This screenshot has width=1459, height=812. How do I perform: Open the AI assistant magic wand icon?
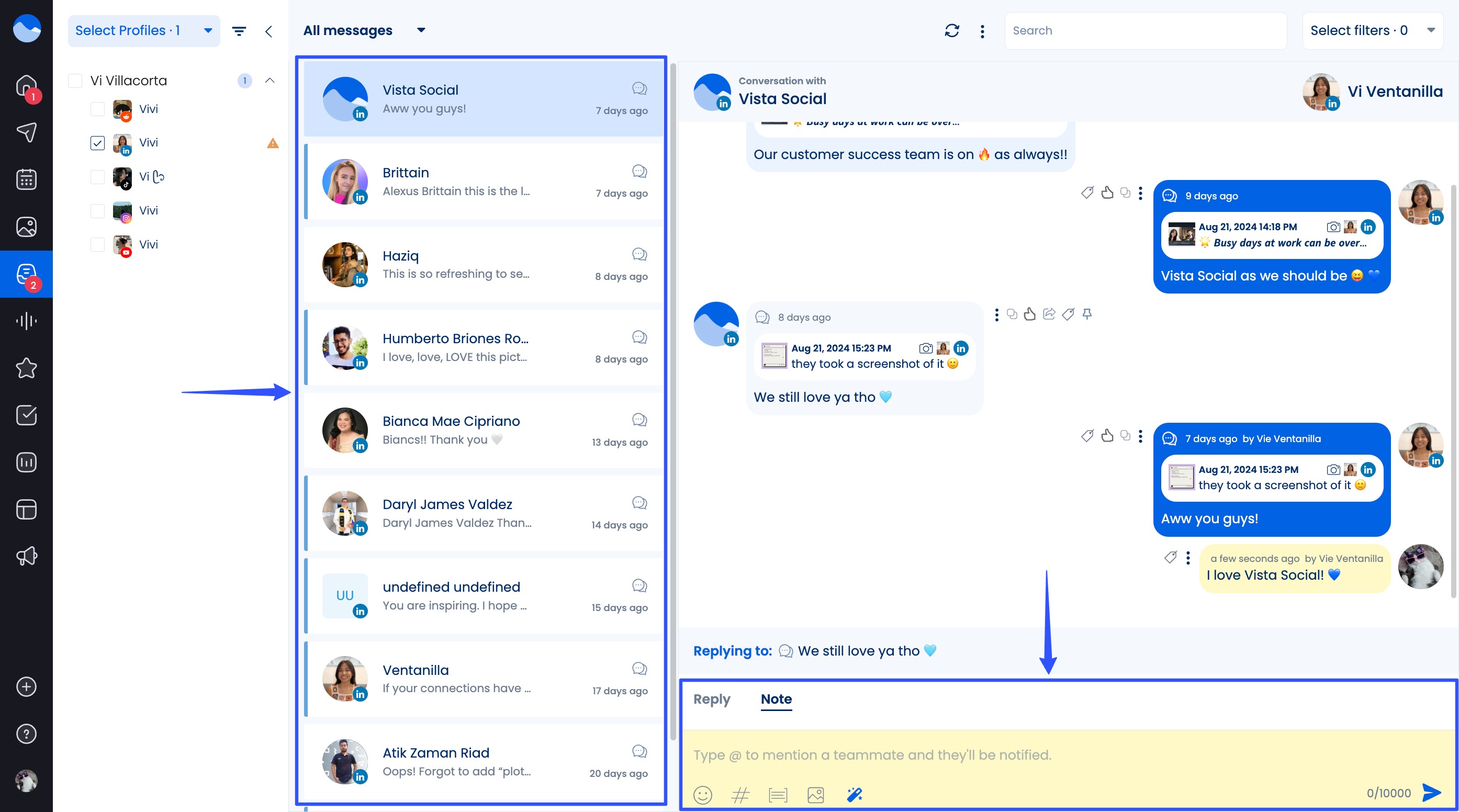coord(854,794)
